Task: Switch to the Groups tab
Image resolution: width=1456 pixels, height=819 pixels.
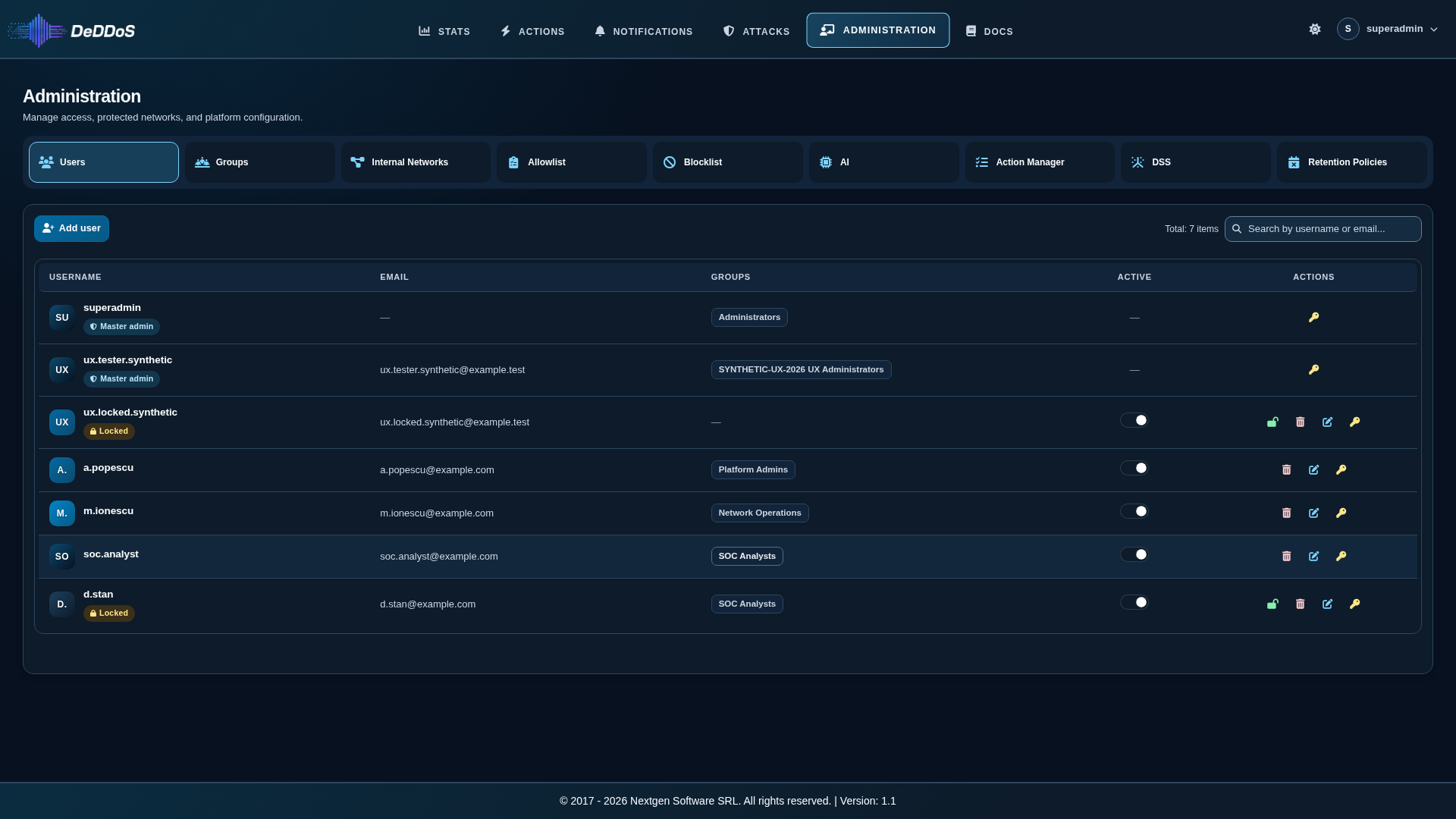Action: (x=259, y=162)
